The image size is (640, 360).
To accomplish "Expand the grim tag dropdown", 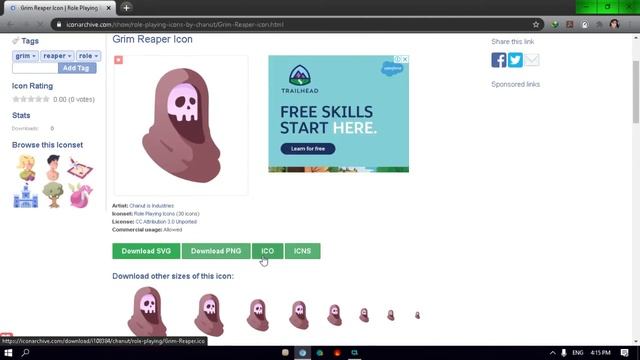I will tap(25, 56).
